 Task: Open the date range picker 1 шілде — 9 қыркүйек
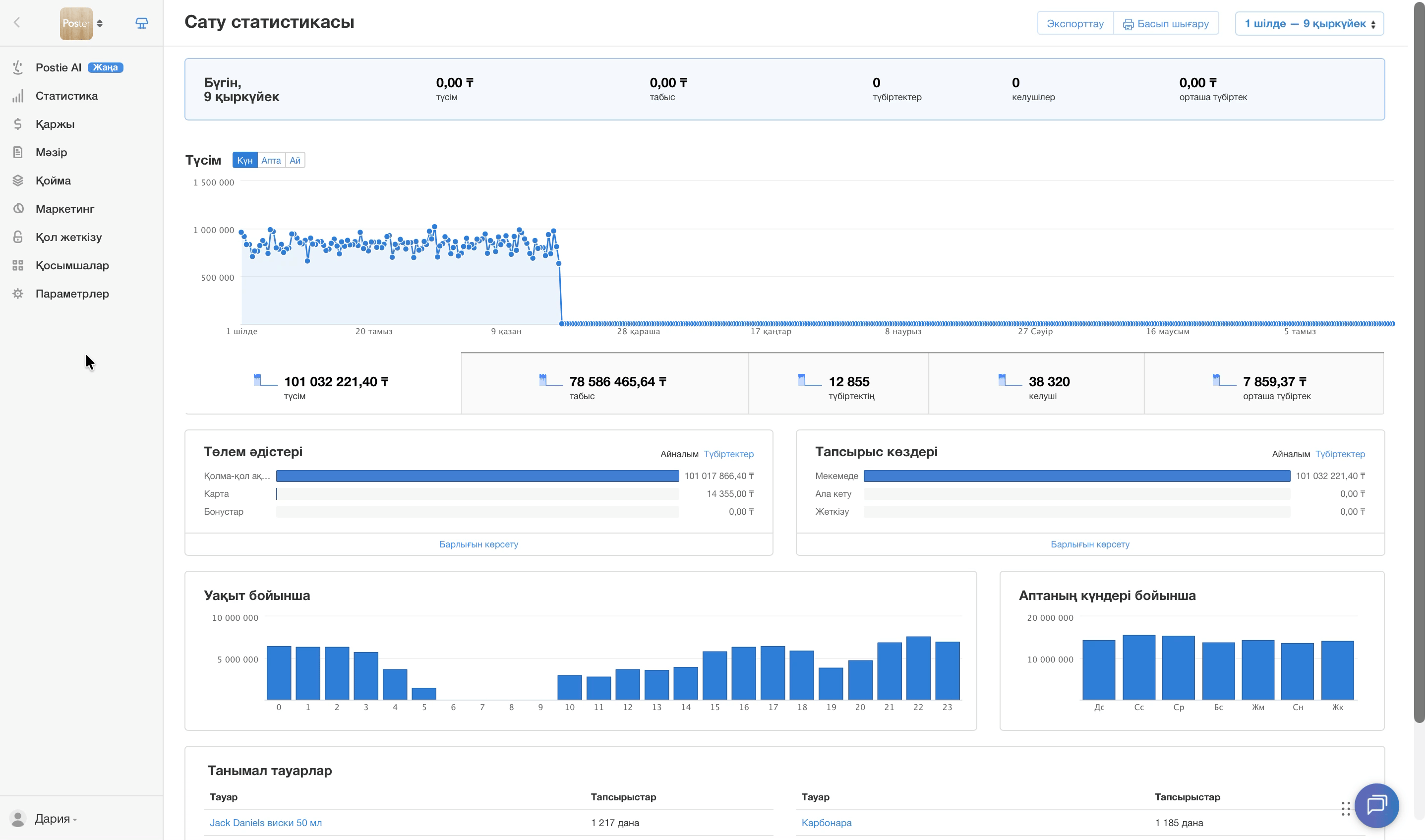[x=1309, y=23]
